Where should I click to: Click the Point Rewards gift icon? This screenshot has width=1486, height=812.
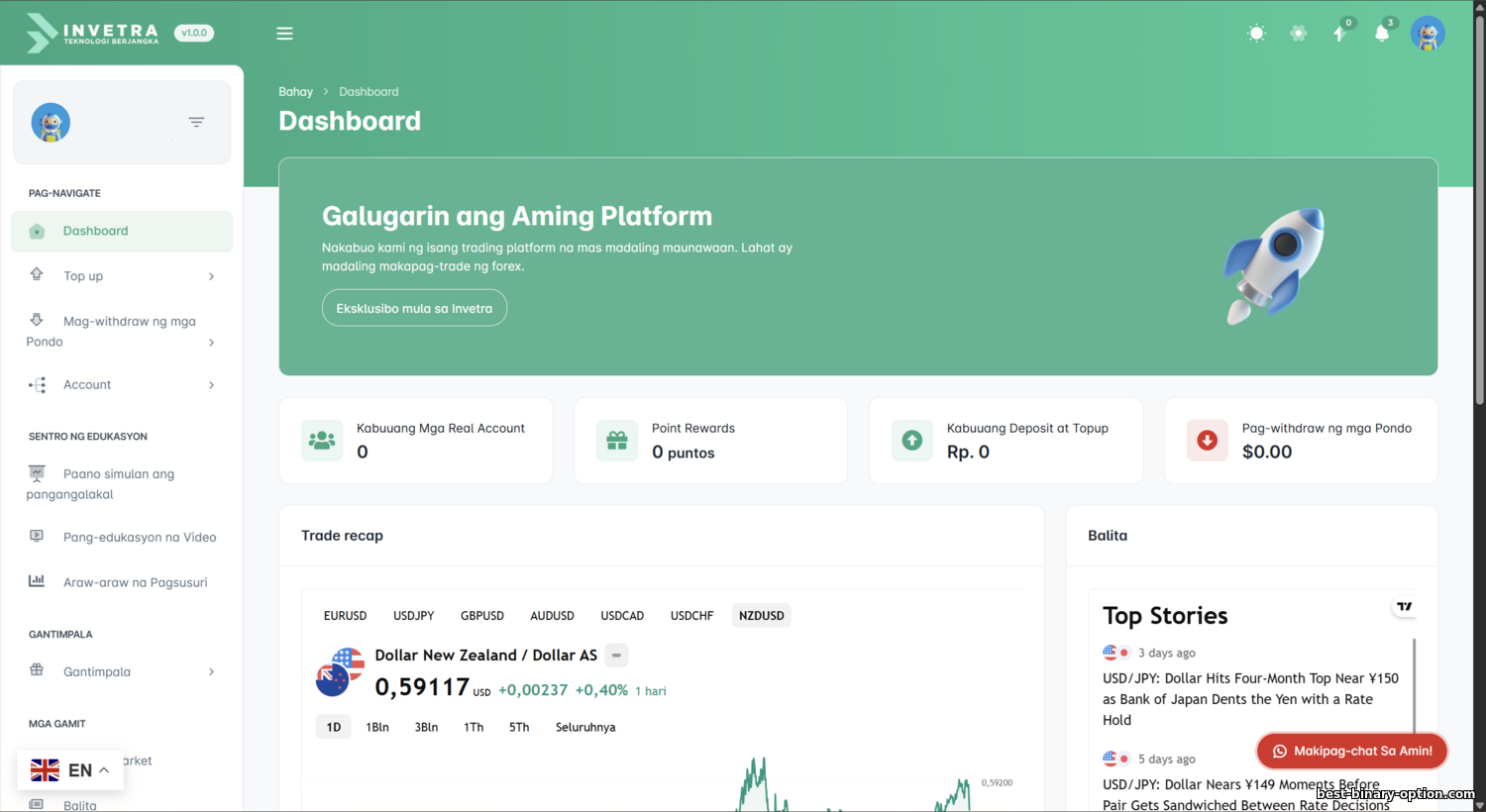pyautogui.click(x=616, y=441)
